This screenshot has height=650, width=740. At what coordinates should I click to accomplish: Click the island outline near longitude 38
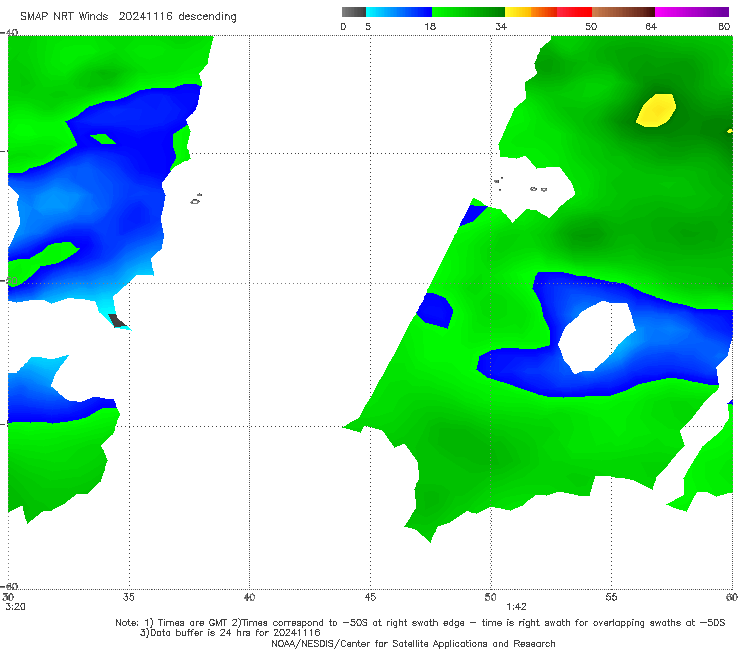click(x=196, y=199)
